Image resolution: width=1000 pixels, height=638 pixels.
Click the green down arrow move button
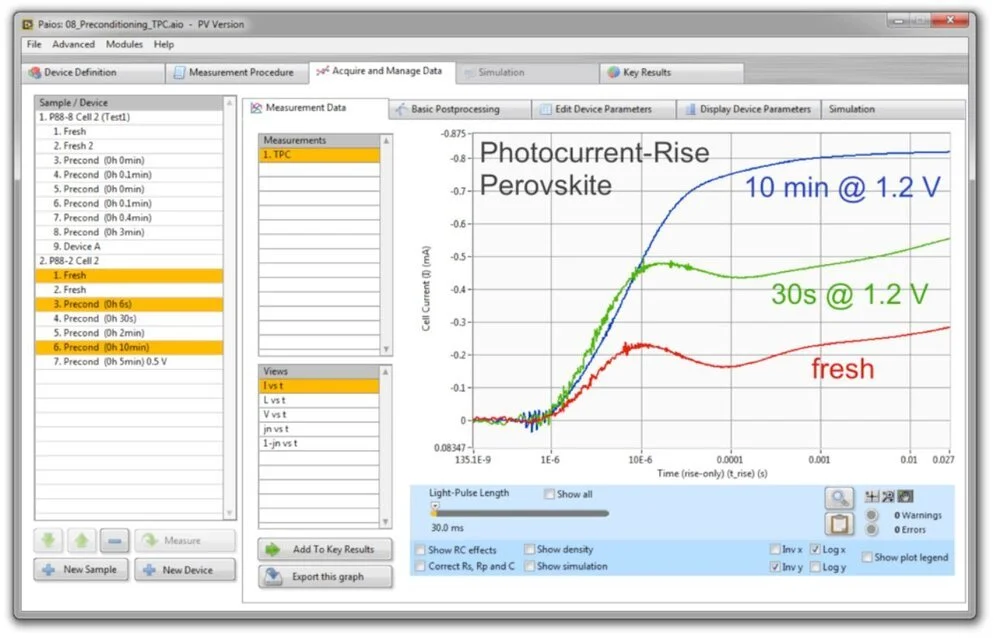click(x=48, y=540)
